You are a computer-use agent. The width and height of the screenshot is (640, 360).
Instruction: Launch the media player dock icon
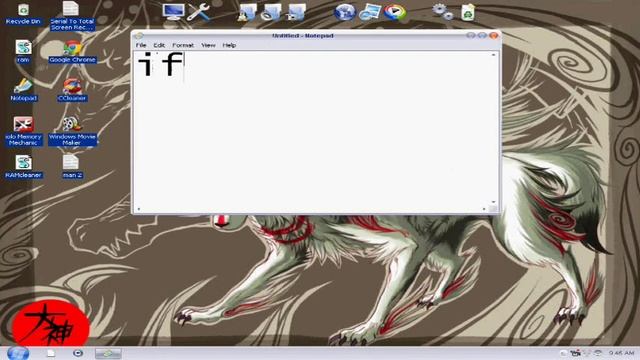coord(395,12)
